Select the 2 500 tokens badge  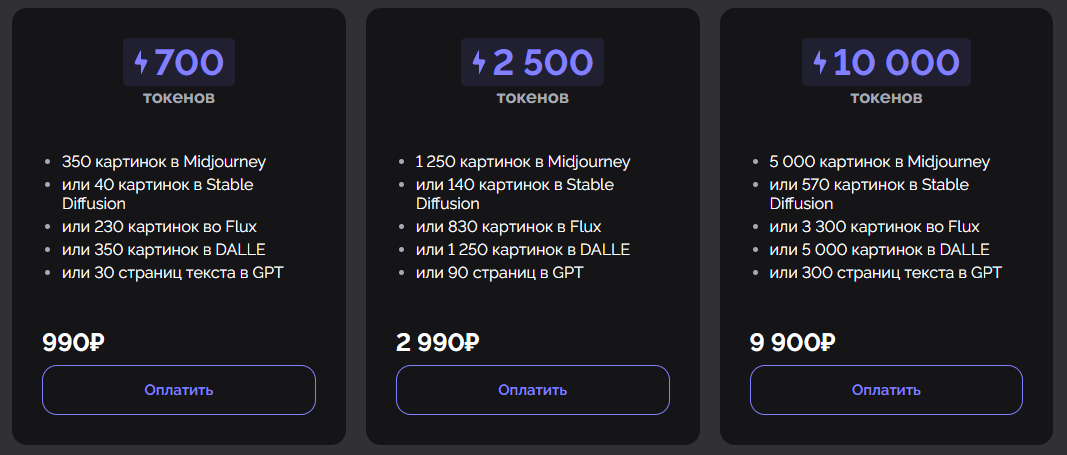[x=532, y=62]
